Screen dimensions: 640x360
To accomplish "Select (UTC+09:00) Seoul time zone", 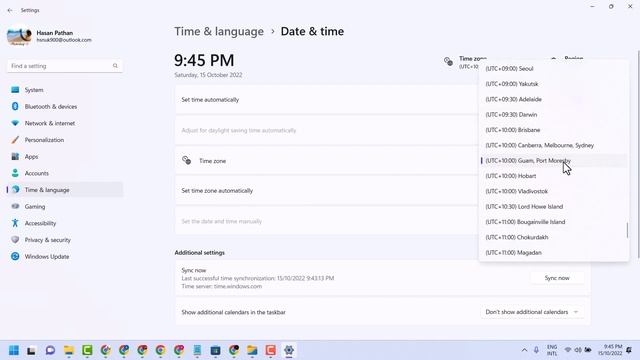I will pyautogui.click(x=553, y=69).
